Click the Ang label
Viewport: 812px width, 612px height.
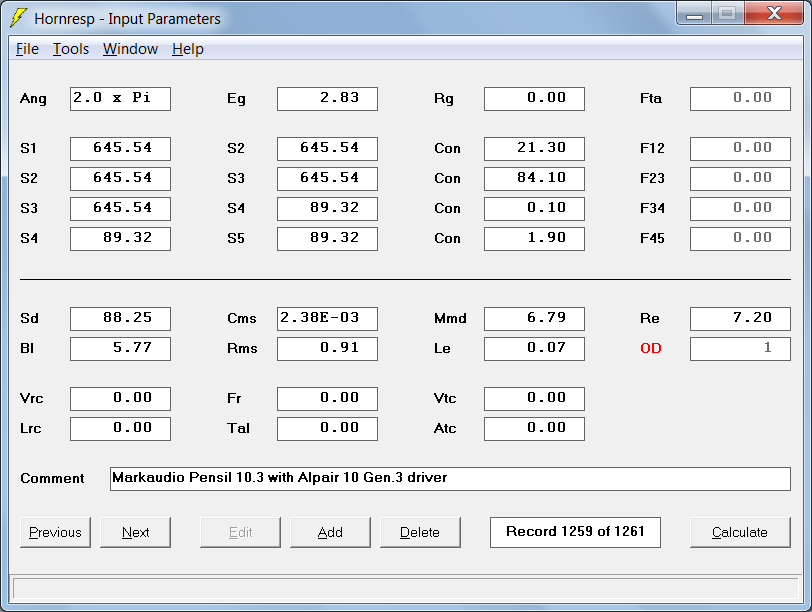coord(33,99)
